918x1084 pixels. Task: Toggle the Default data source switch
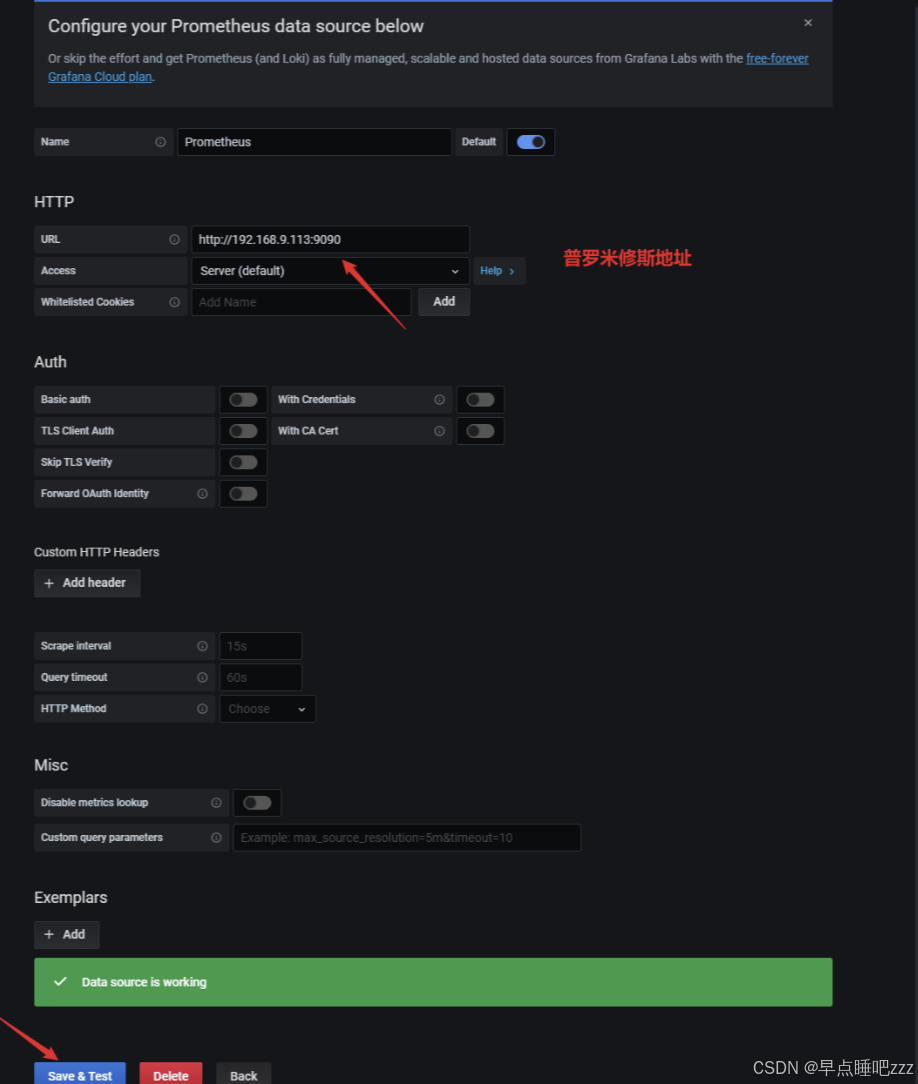(530, 142)
